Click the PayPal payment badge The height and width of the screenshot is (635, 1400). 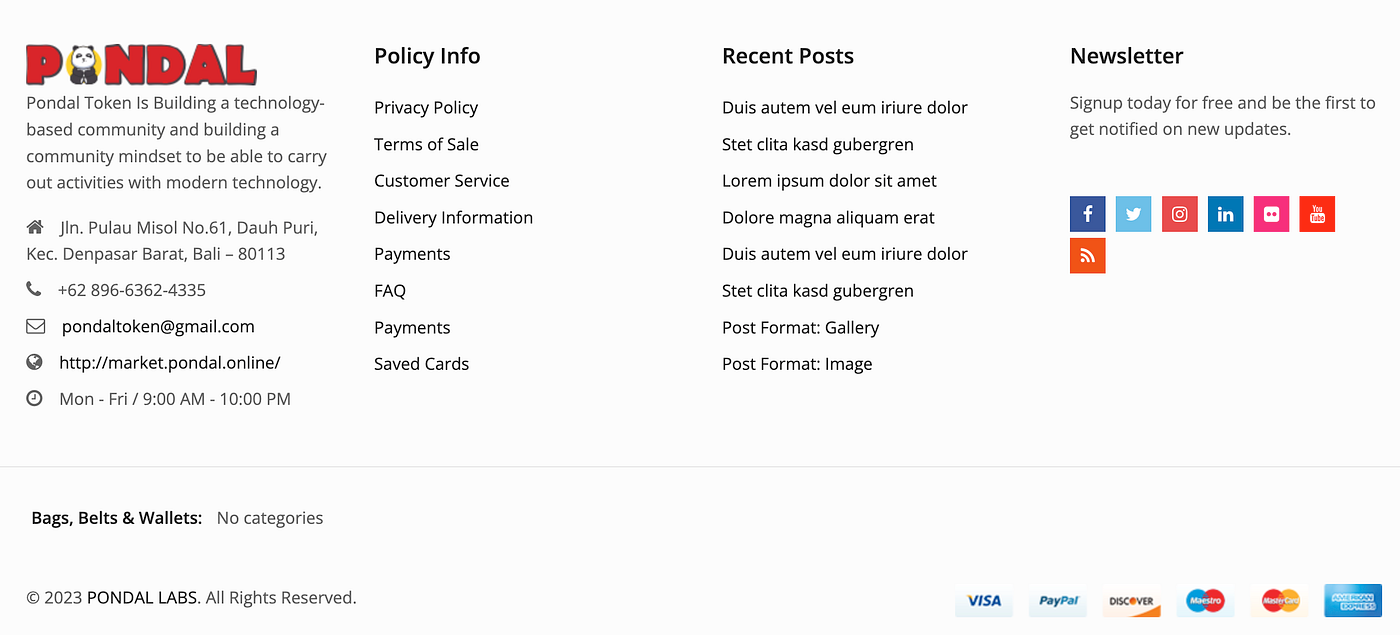click(1058, 601)
